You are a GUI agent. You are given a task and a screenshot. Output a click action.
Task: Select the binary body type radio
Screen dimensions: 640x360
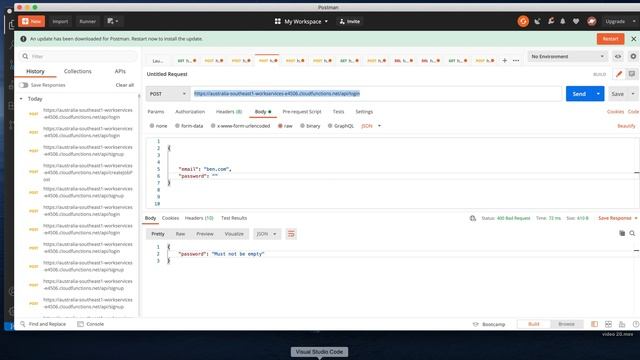click(x=302, y=126)
